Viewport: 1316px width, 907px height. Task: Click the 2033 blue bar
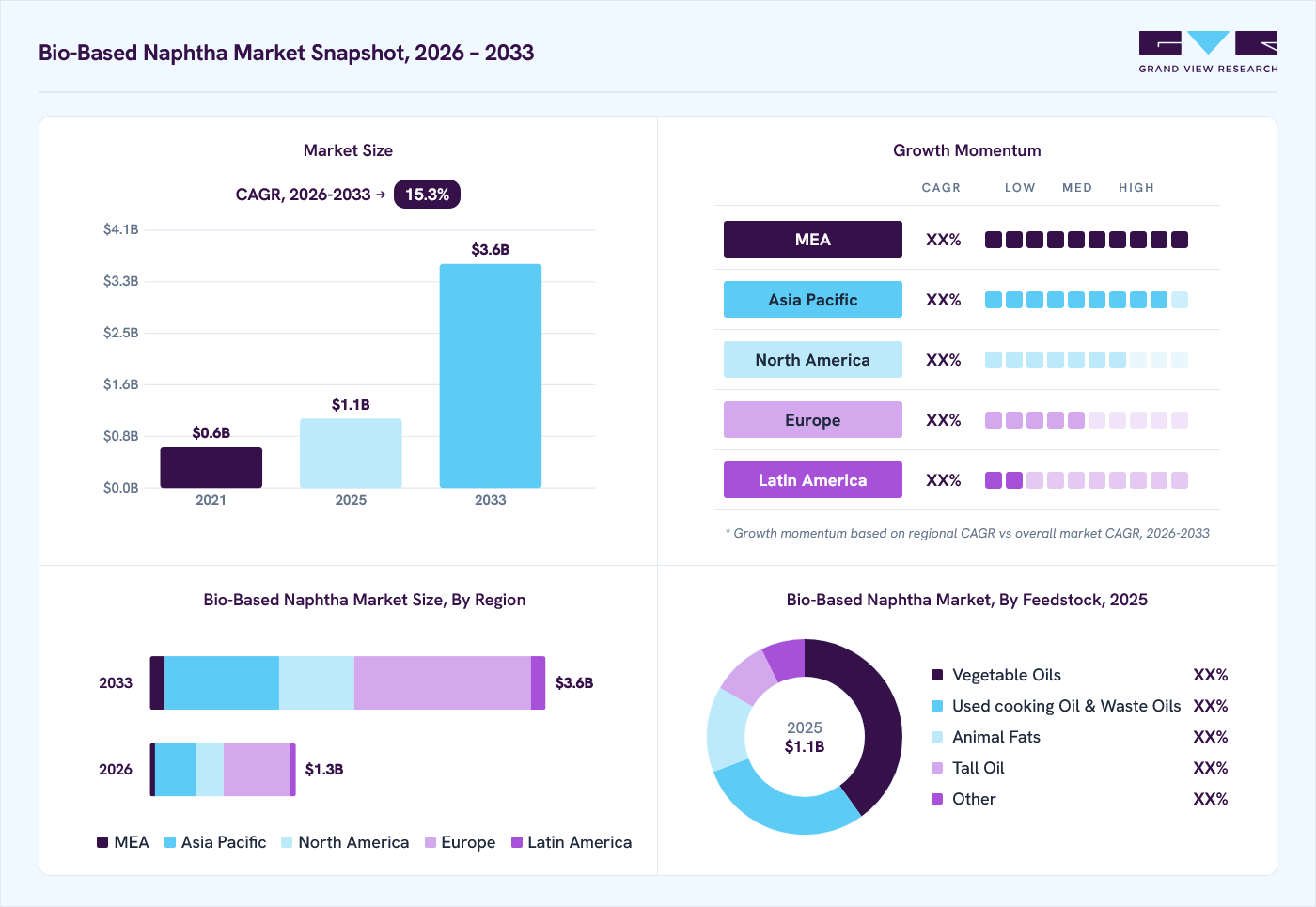coord(491,376)
